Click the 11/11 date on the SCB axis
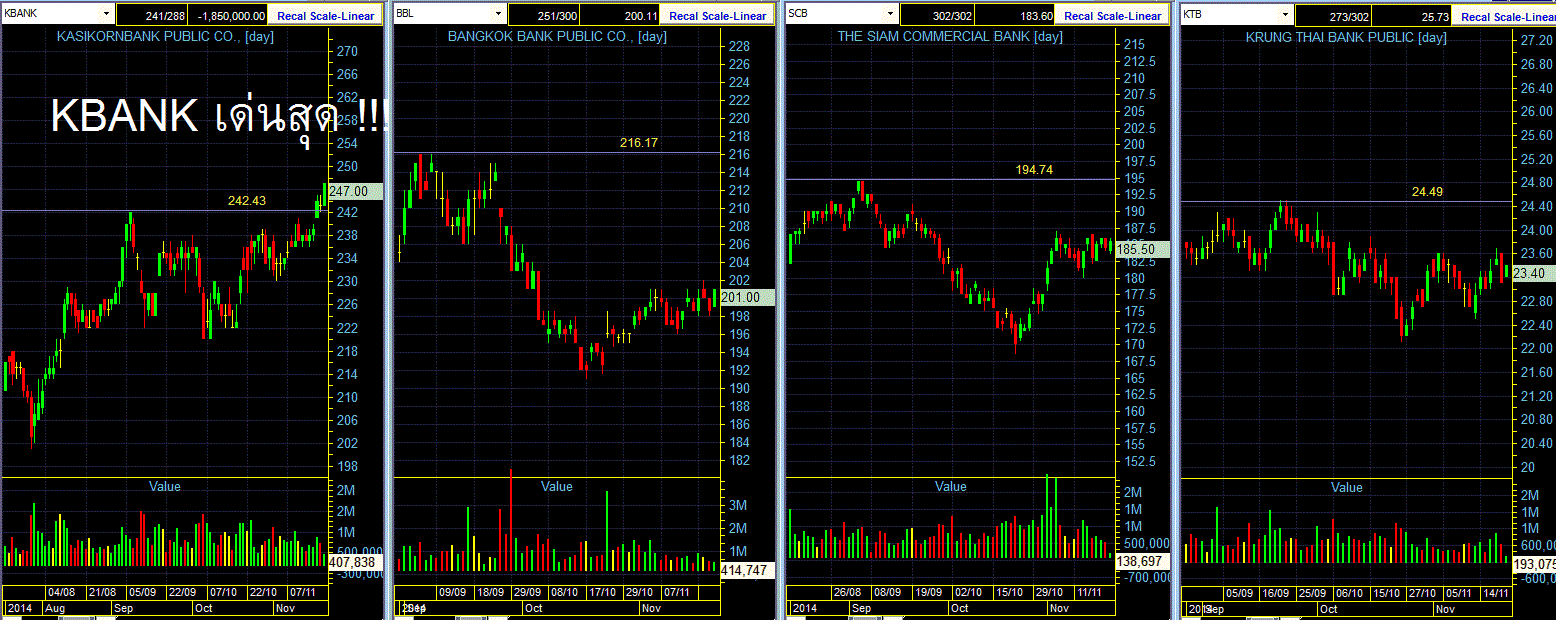 tap(1088, 592)
